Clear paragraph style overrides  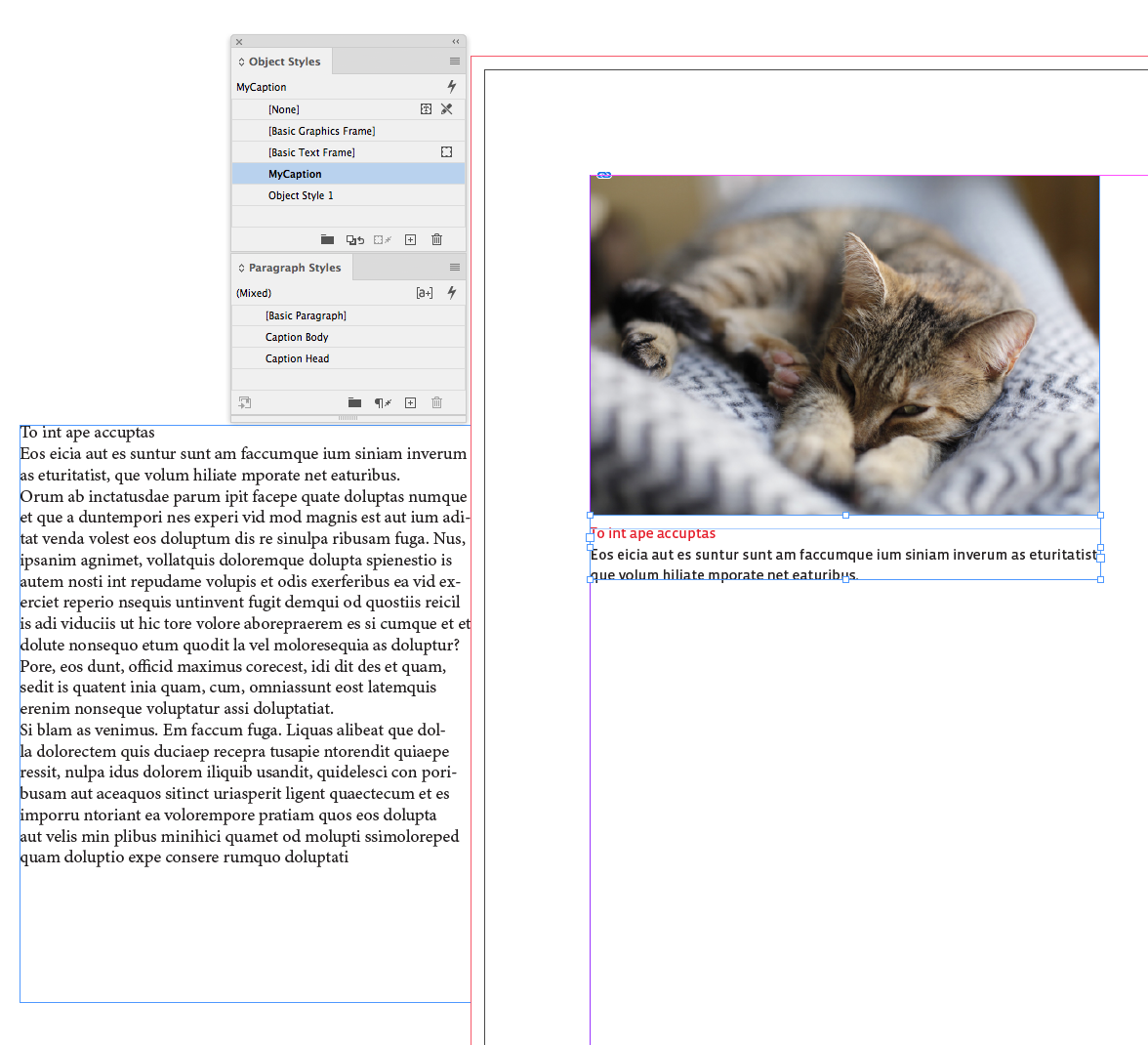382,402
